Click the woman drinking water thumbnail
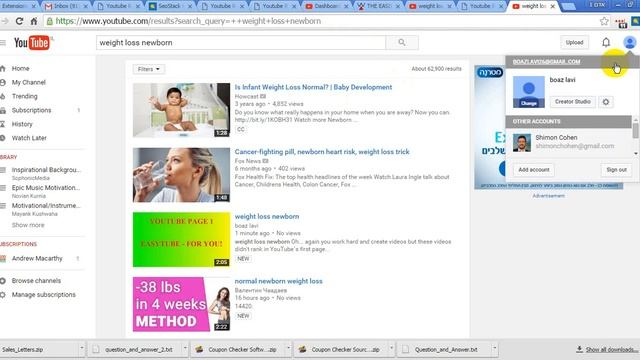Screen dimensions: 640x360 coord(181,175)
